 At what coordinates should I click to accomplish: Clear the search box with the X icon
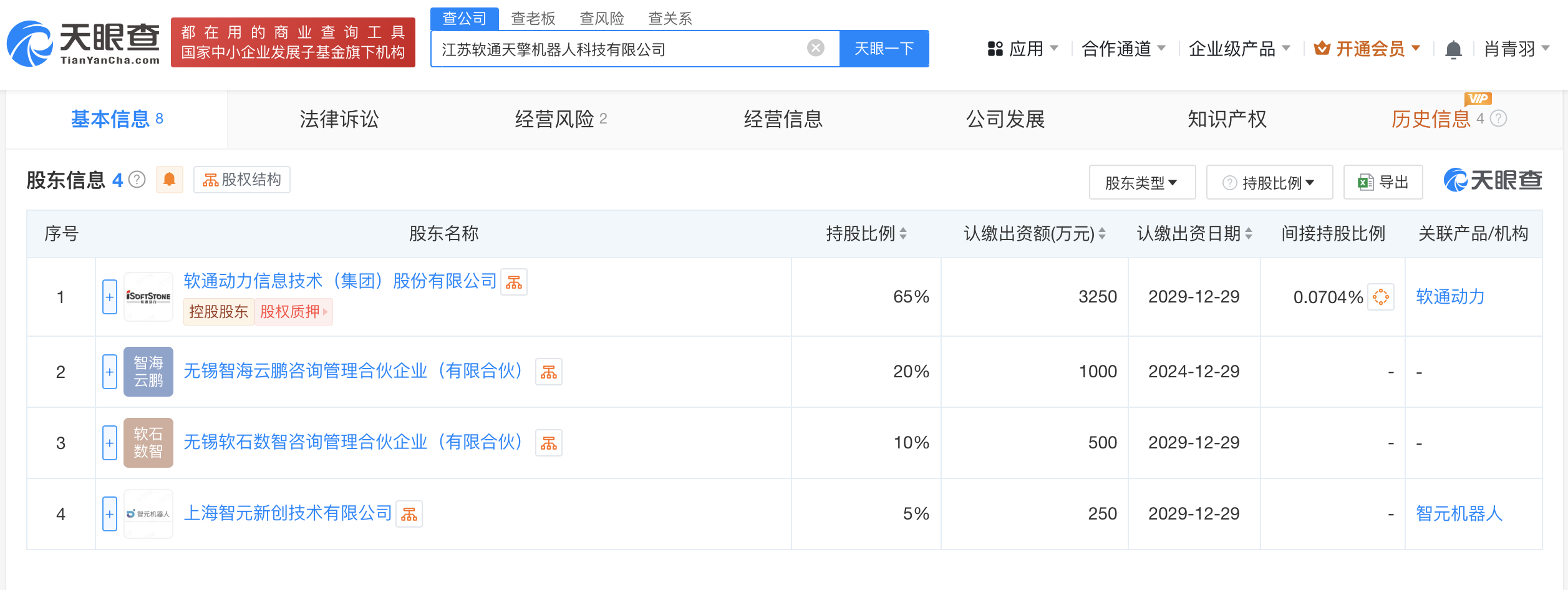(815, 48)
